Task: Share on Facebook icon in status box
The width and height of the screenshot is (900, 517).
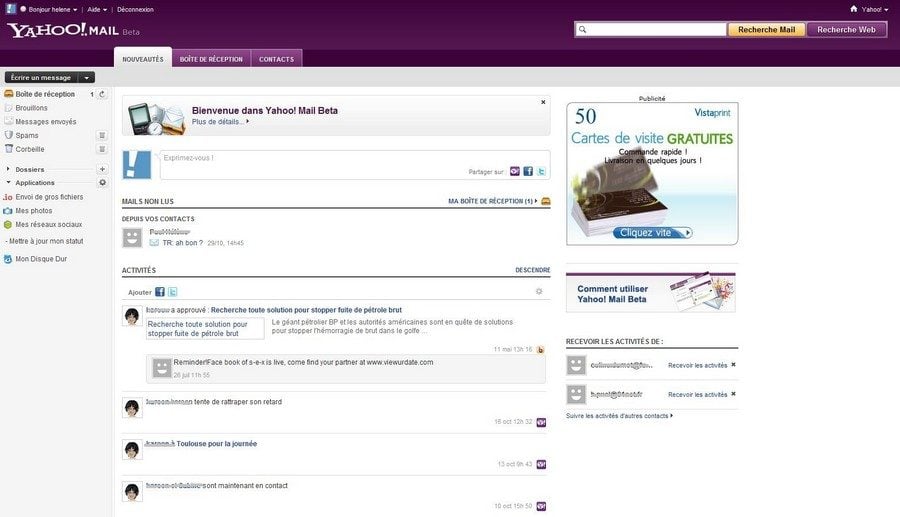Action: coord(528,171)
